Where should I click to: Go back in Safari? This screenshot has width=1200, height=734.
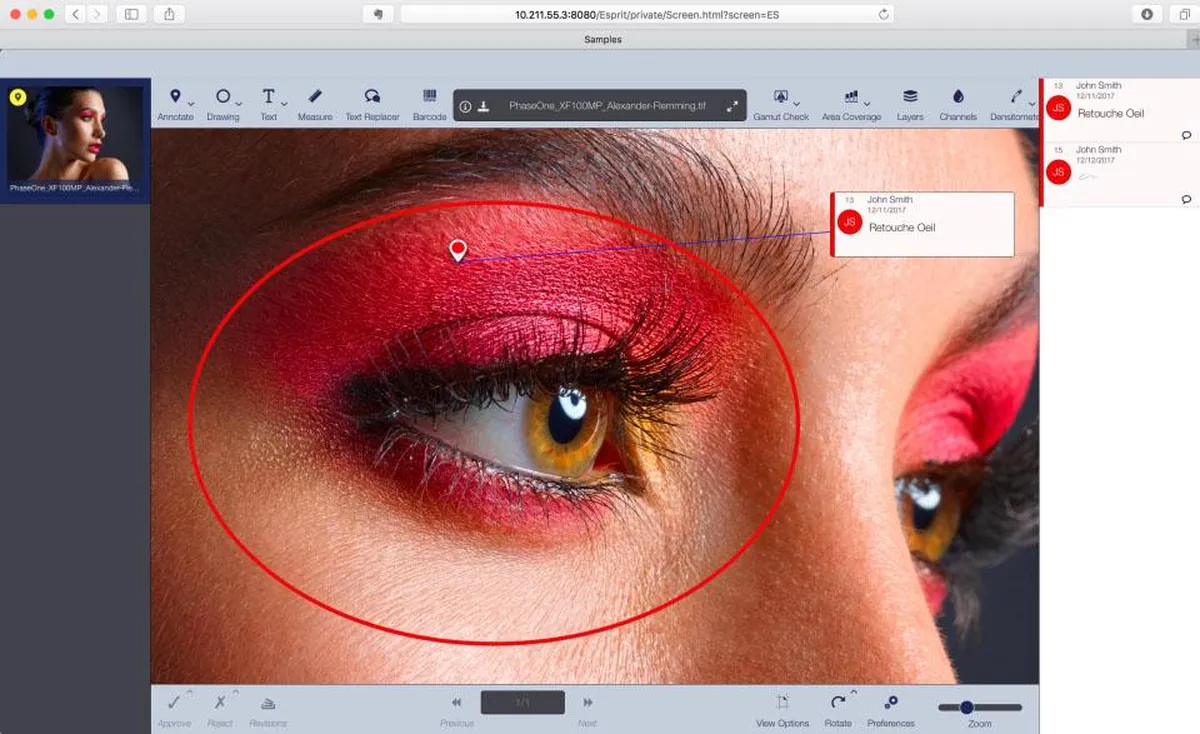(x=76, y=14)
